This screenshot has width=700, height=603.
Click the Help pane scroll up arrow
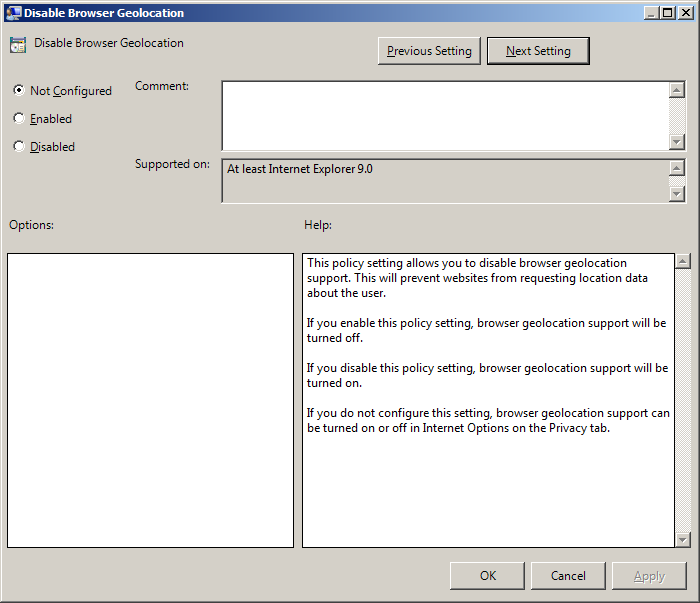[683, 262]
